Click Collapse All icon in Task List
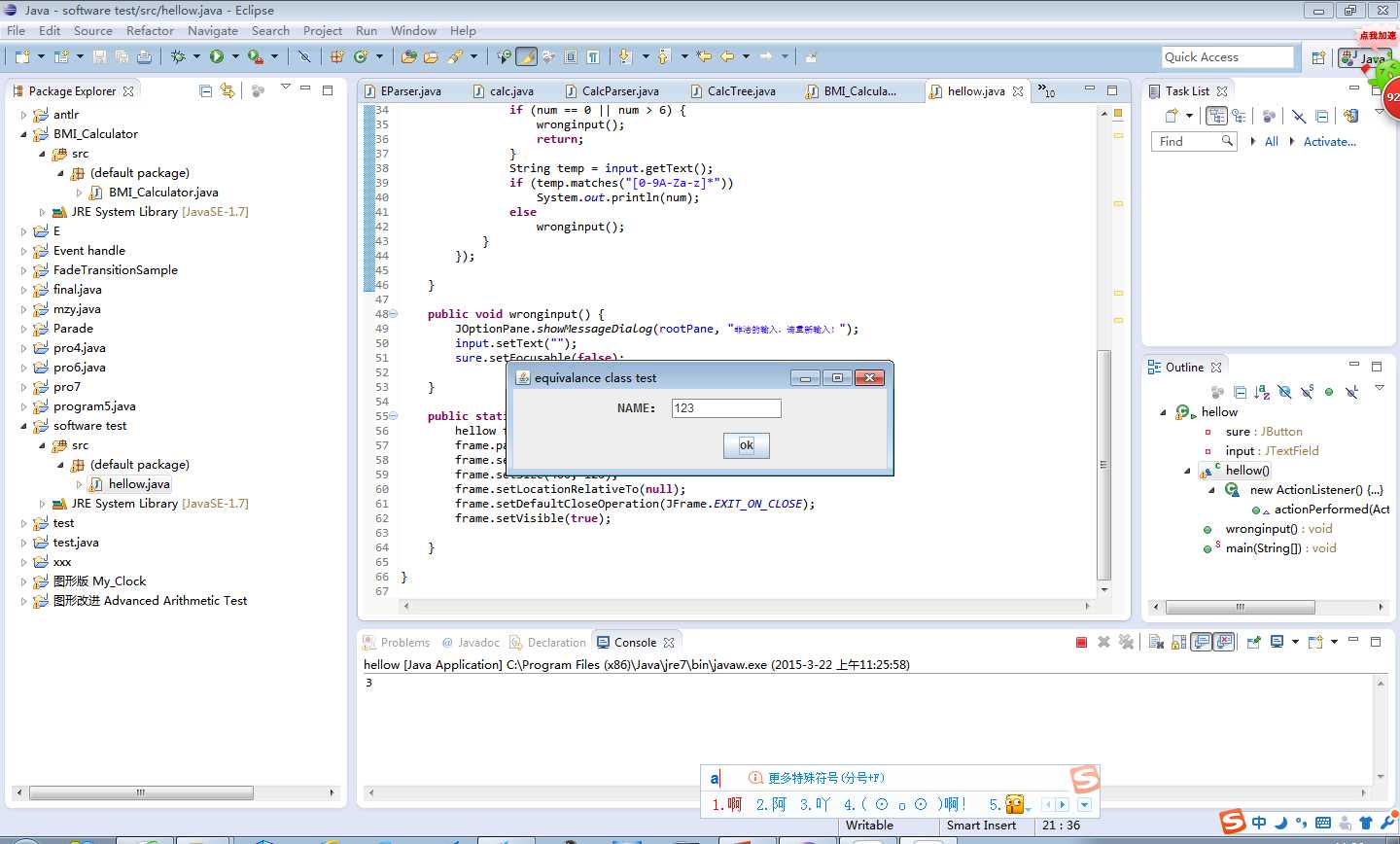 1322,116
